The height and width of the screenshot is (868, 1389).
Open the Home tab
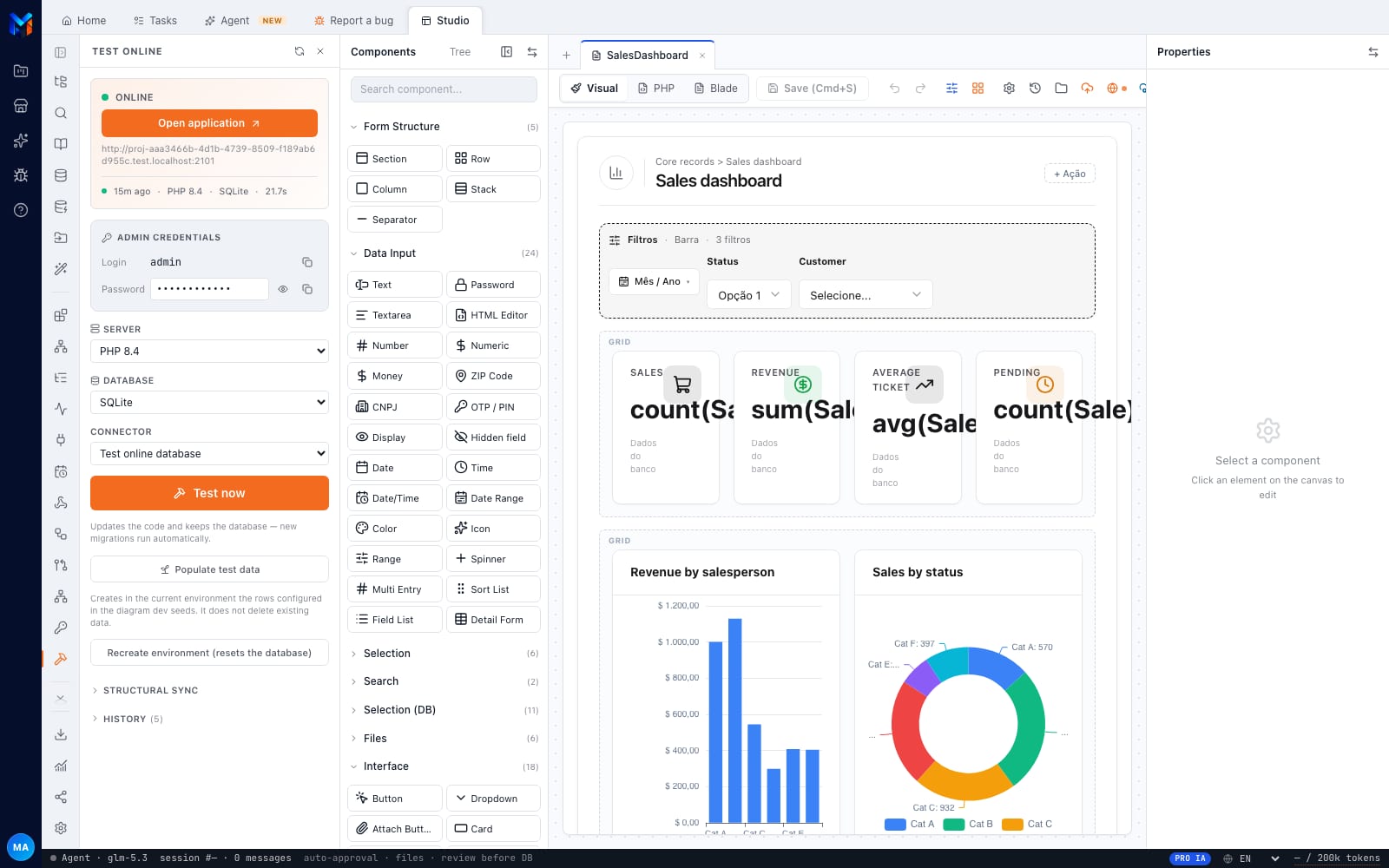click(84, 21)
